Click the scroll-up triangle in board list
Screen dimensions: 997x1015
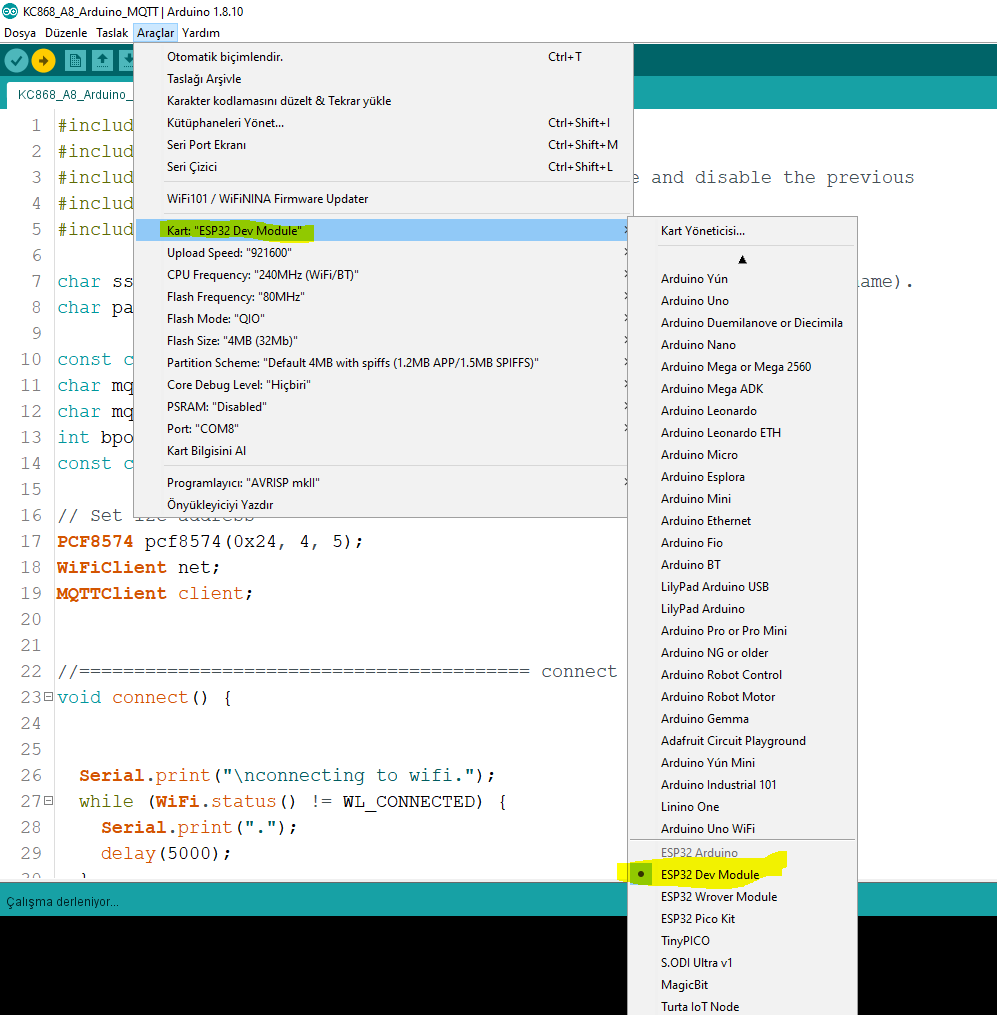(x=742, y=259)
